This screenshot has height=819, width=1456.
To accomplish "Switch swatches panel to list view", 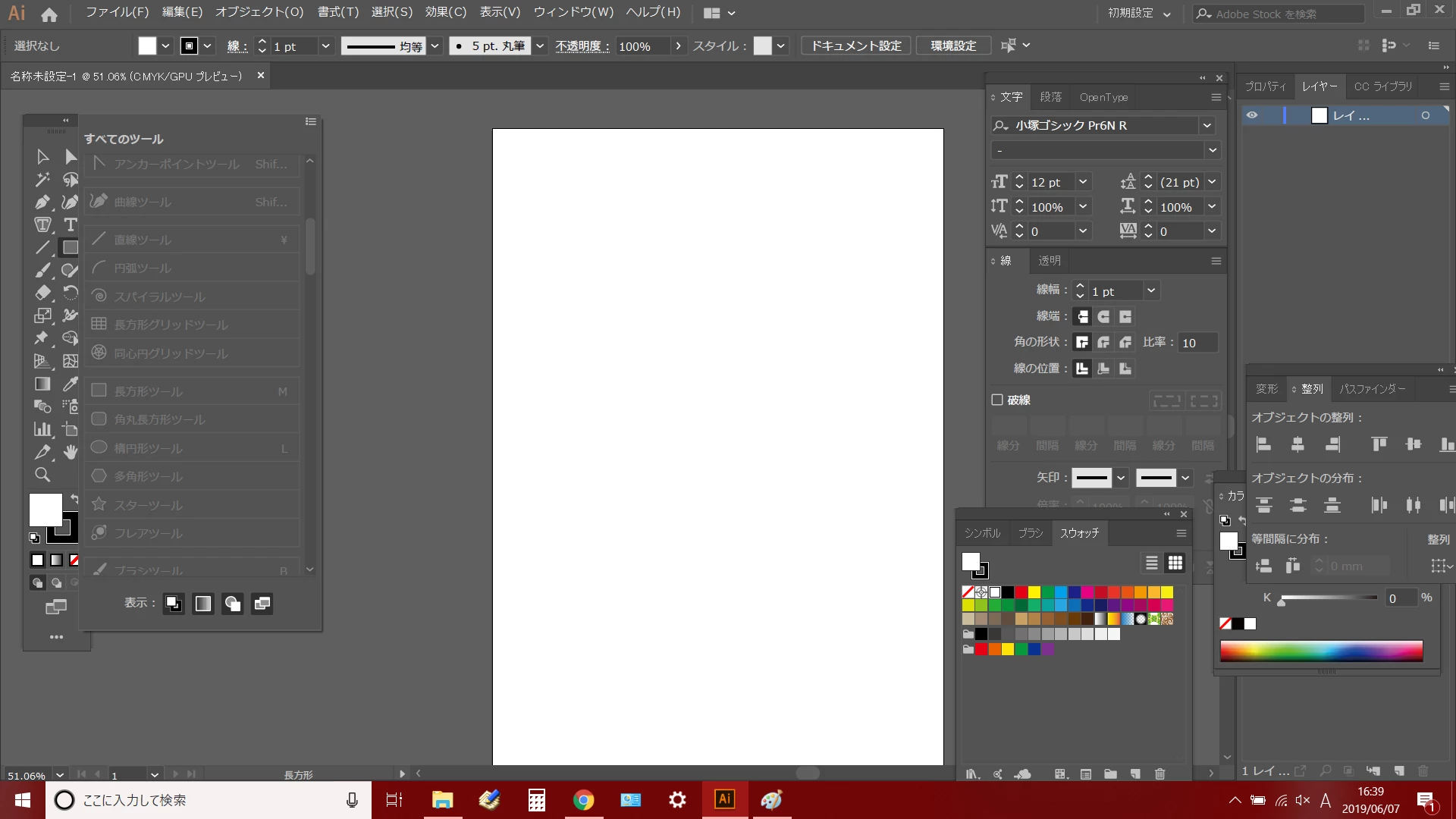I will click(x=1151, y=563).
